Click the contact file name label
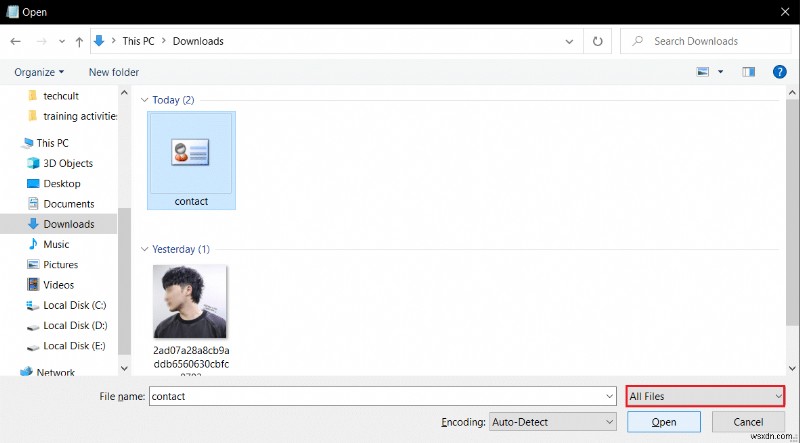800x443 pixels. point(191,202)
